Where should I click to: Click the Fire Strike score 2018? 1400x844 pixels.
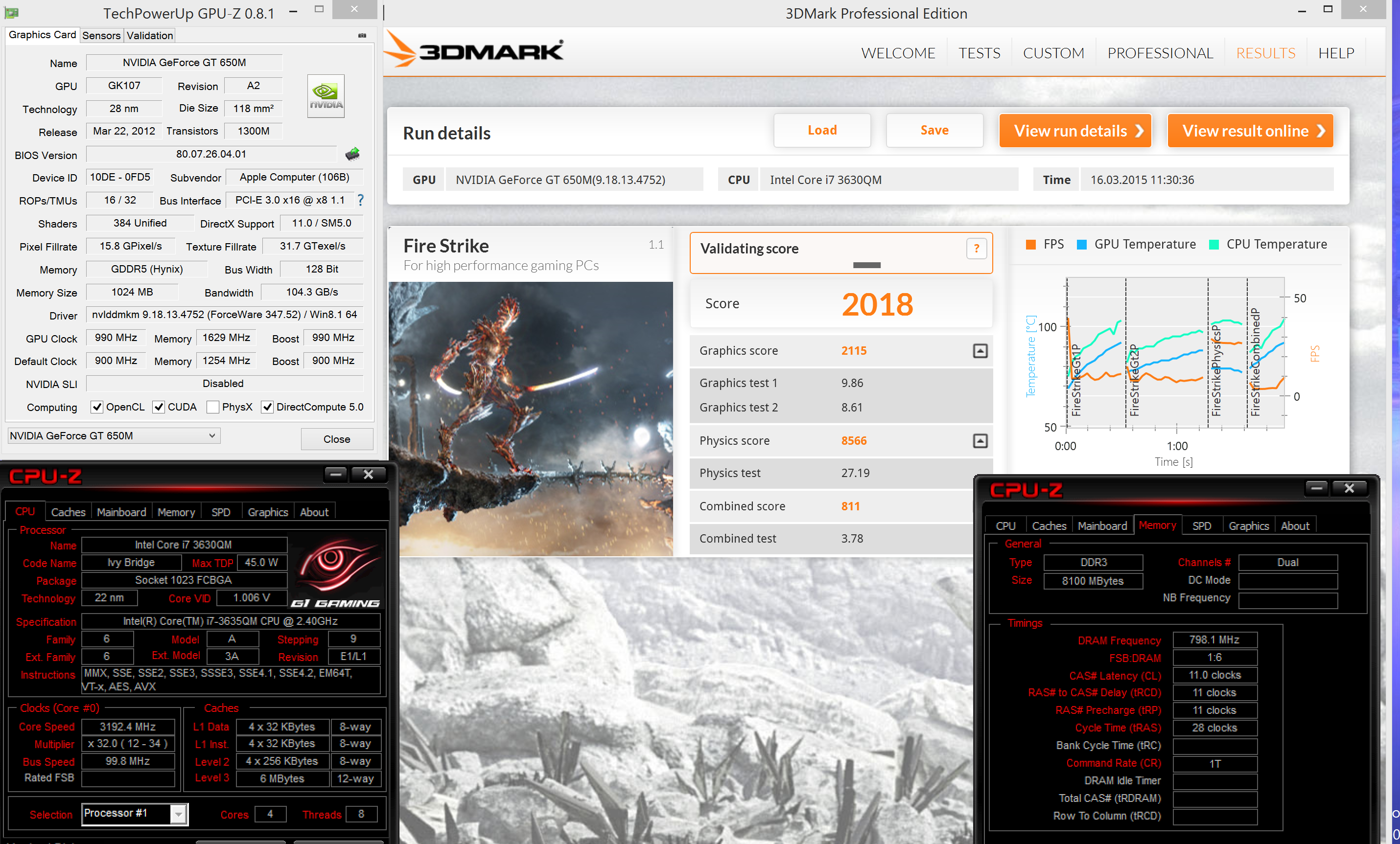coord(877,304)
